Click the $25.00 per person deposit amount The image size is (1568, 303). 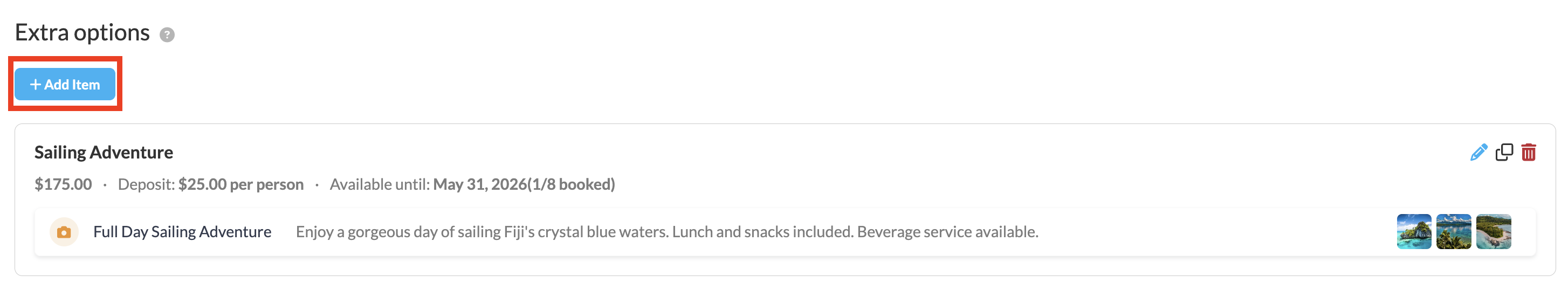click(240, 184)
